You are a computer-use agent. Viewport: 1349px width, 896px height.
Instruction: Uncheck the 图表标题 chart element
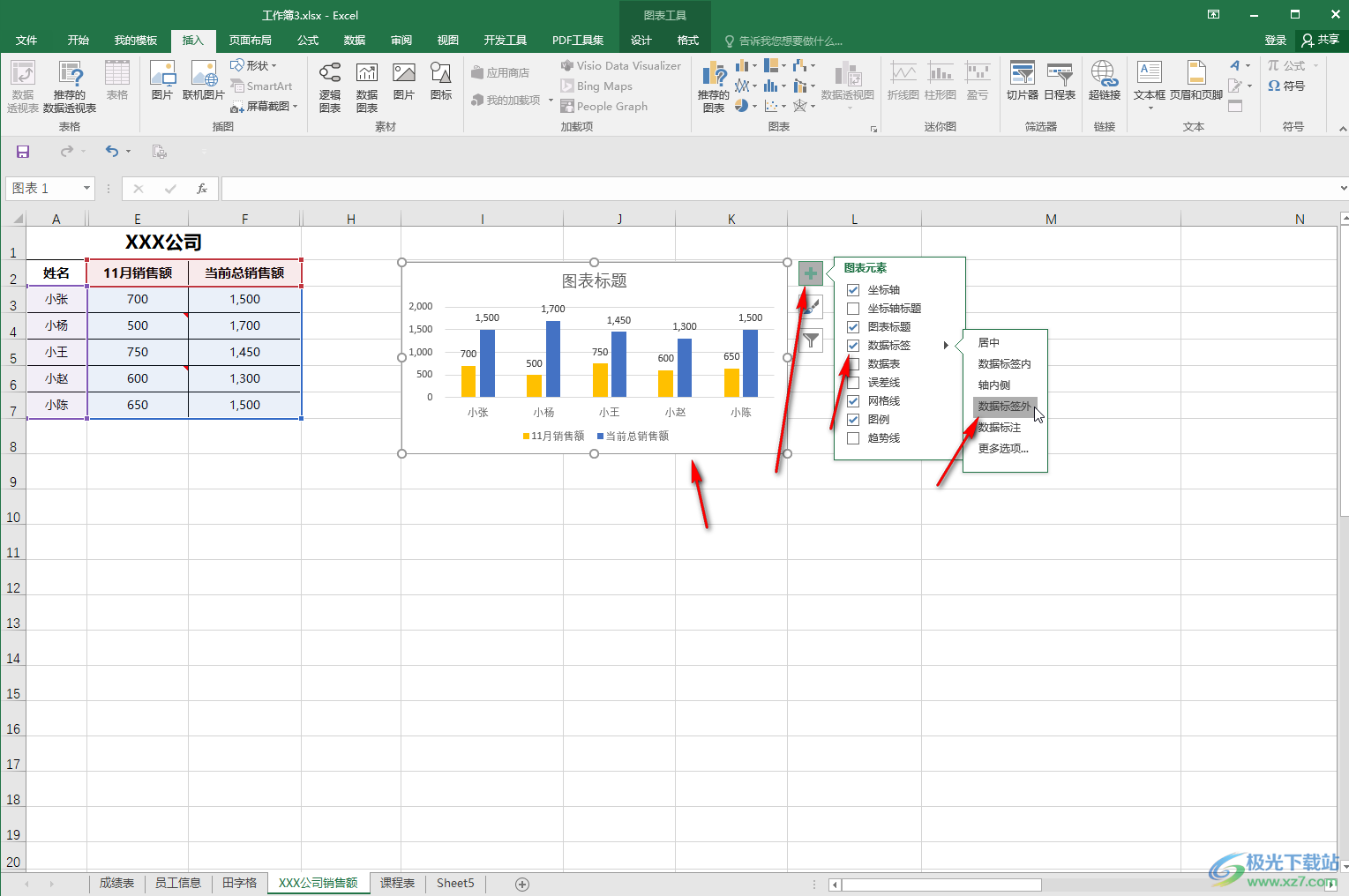click(853, 326)
